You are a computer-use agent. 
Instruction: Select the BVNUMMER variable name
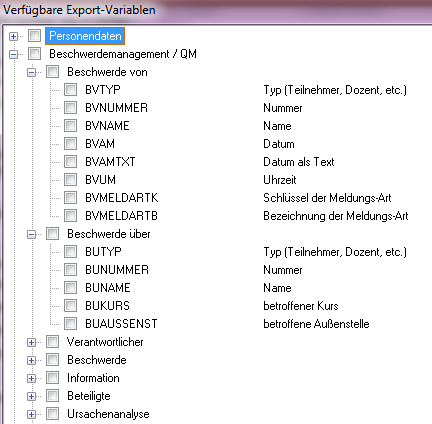pos(116,108)
